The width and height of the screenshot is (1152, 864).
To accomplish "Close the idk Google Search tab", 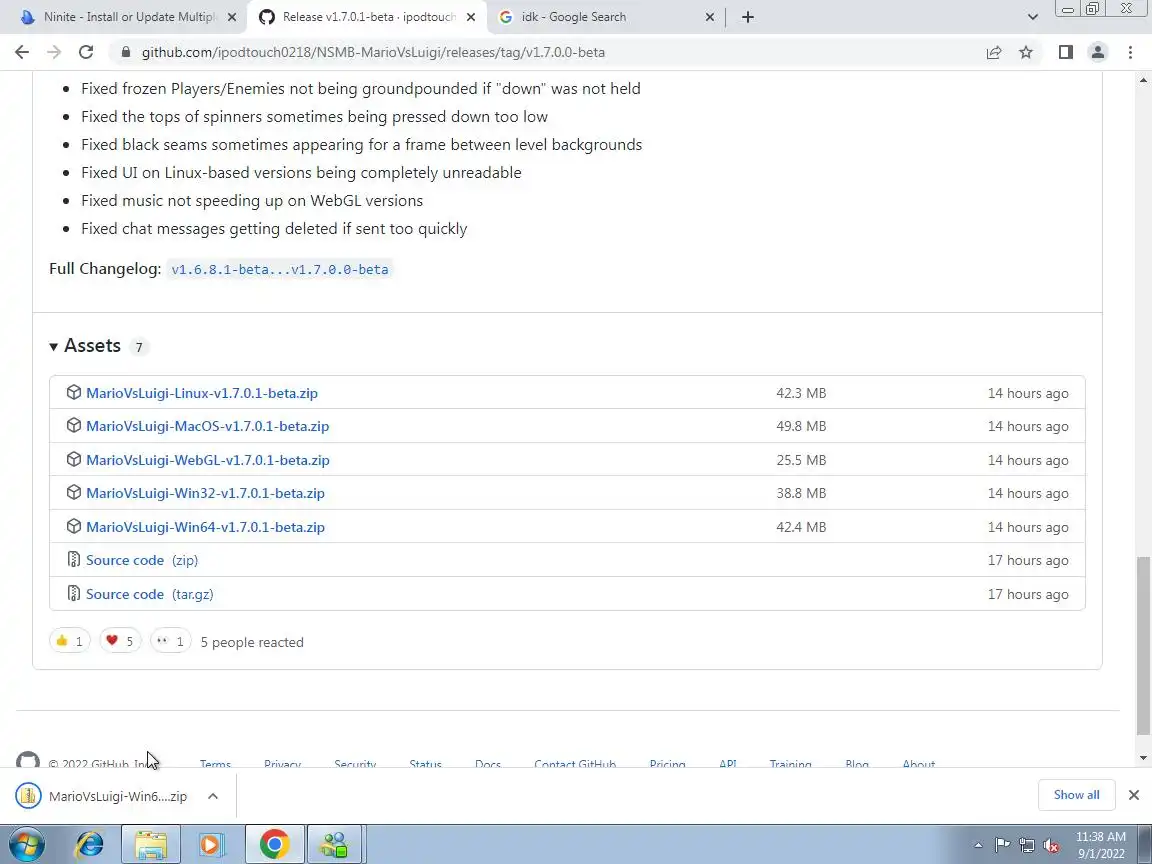I will [x=710, y=17].
